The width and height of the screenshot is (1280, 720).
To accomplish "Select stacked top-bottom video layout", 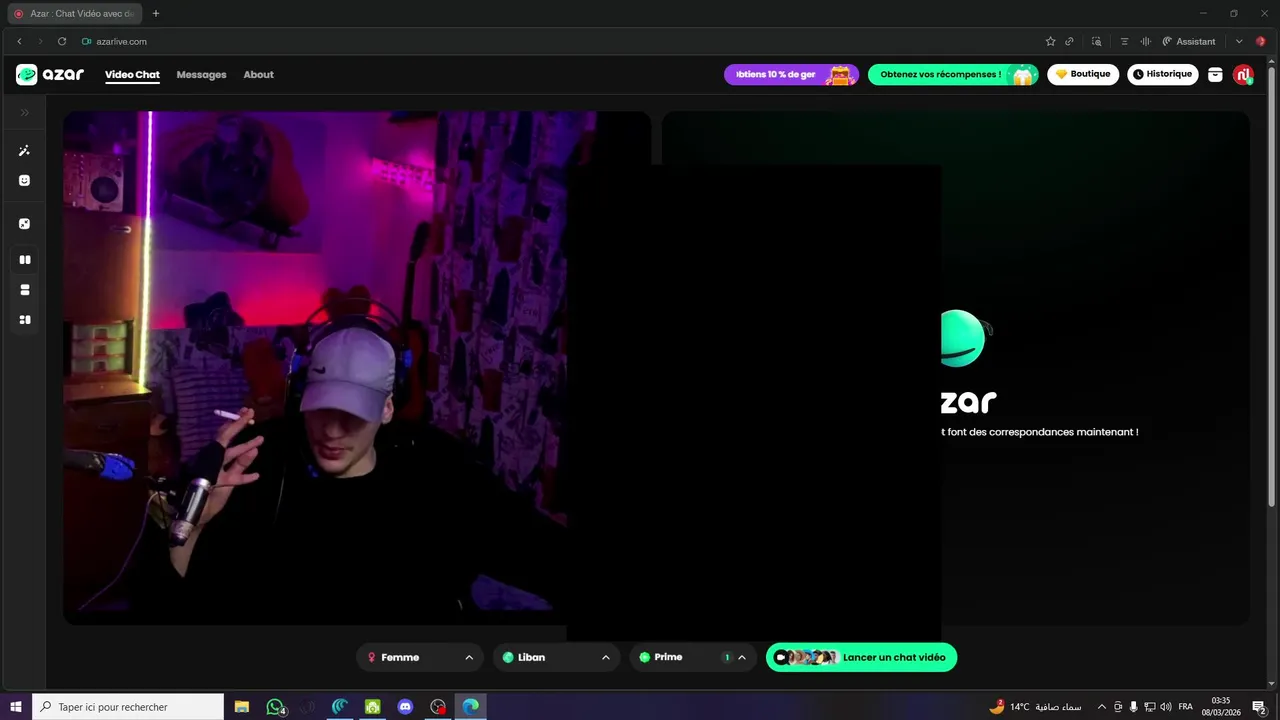I will pos(25,290).
